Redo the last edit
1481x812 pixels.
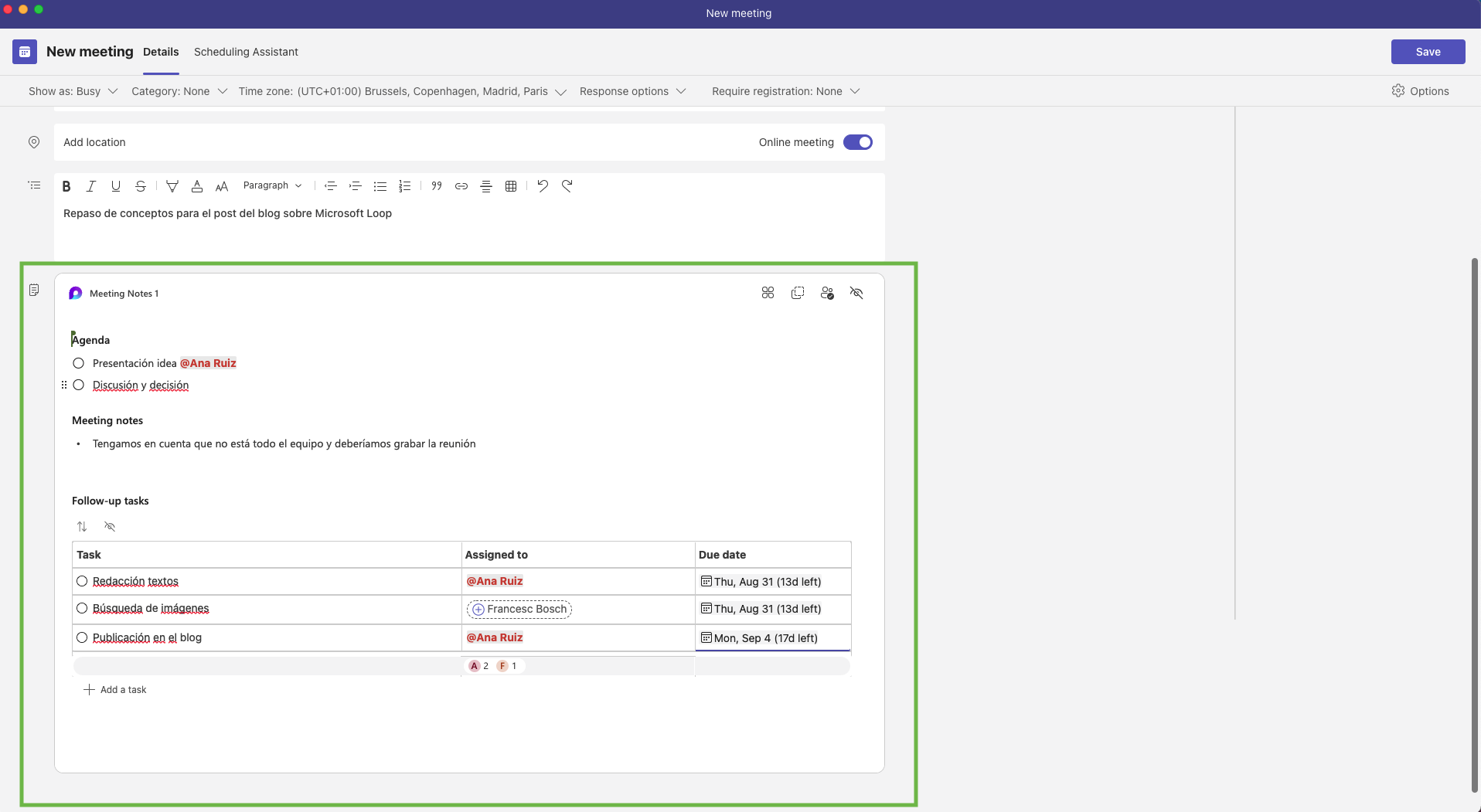pyautogui.click(x=567, y=186)
